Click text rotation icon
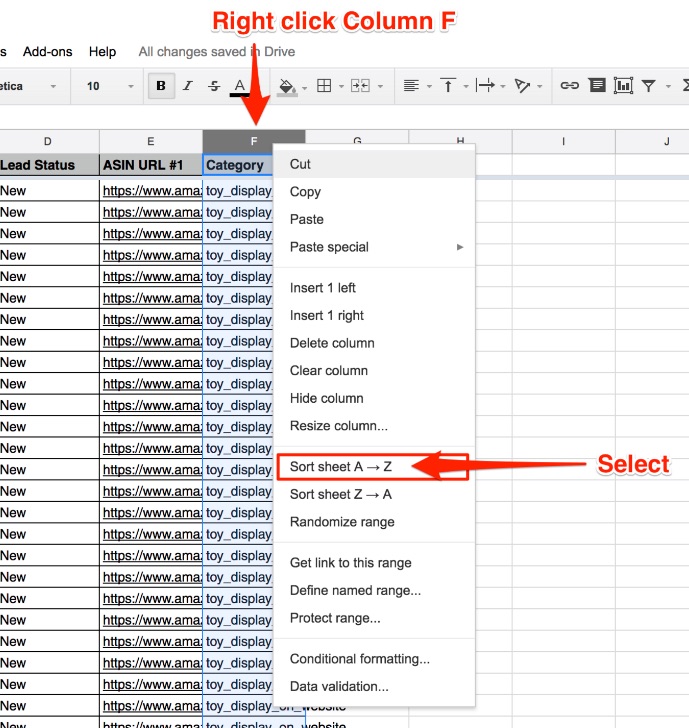The width and height of the screenshot is (689, 728). (522, 86)
